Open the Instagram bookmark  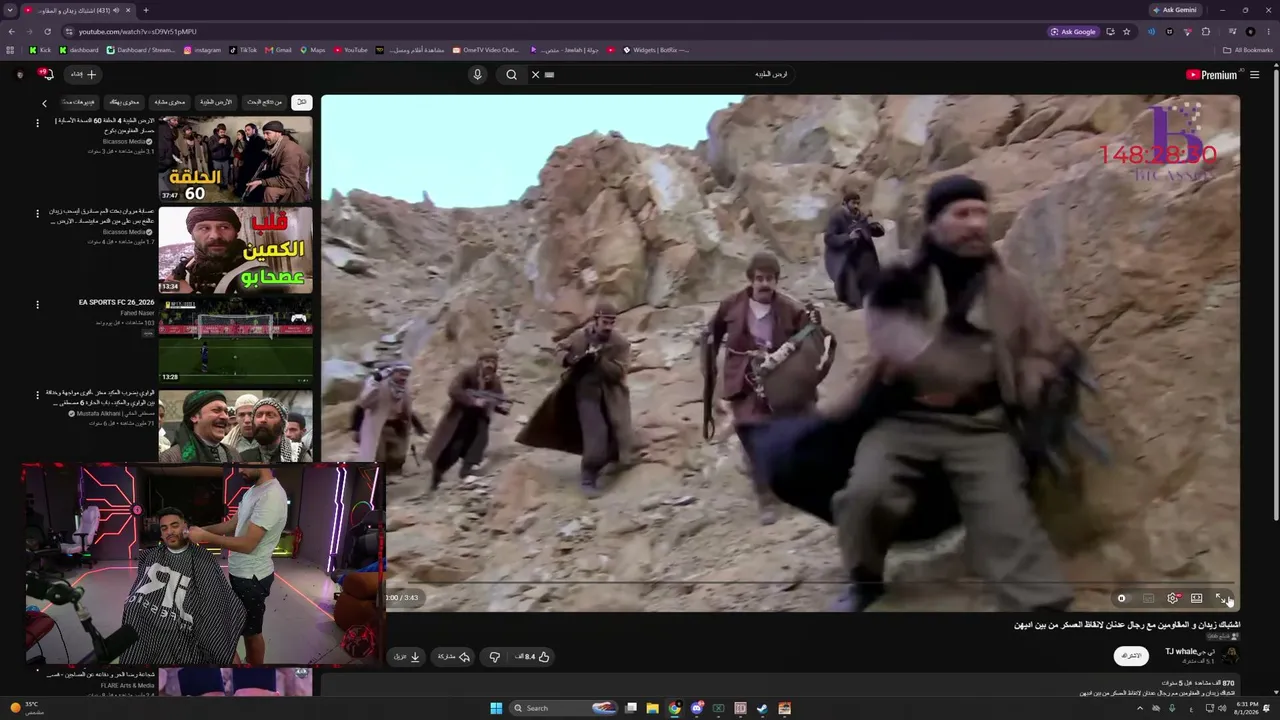(x=202, y=50)
